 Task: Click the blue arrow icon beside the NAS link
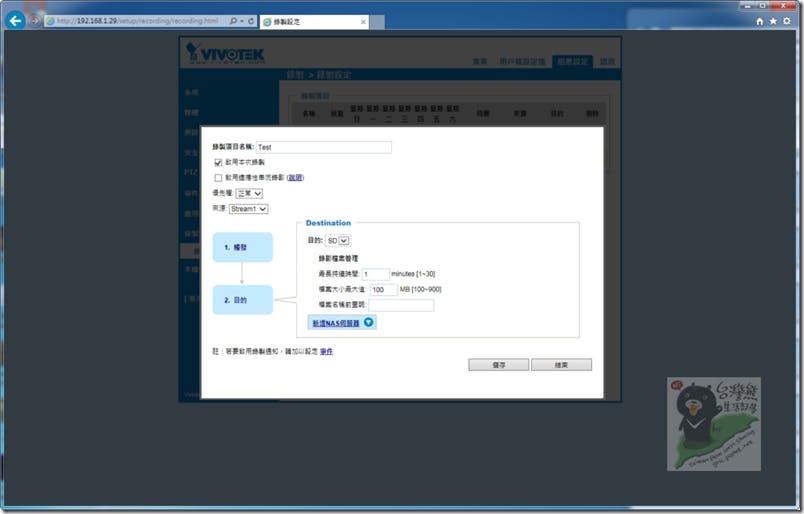tap(368, 322)
